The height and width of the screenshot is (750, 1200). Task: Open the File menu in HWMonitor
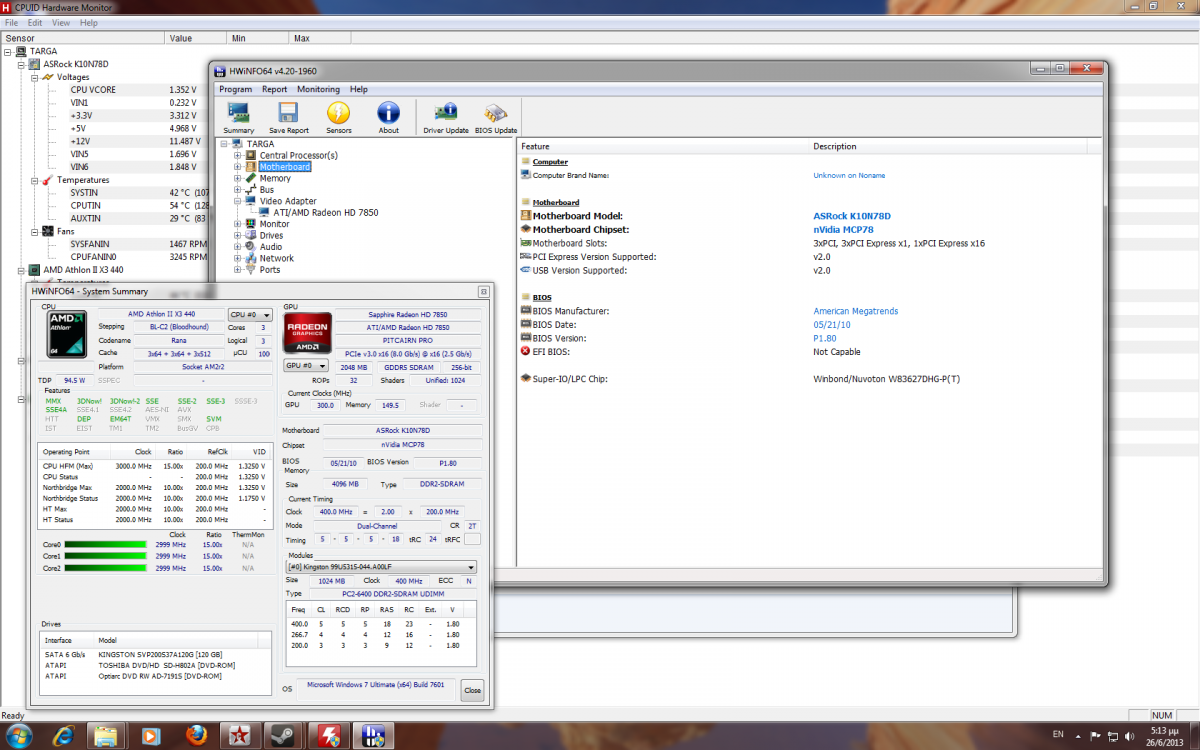coord(12,22)
